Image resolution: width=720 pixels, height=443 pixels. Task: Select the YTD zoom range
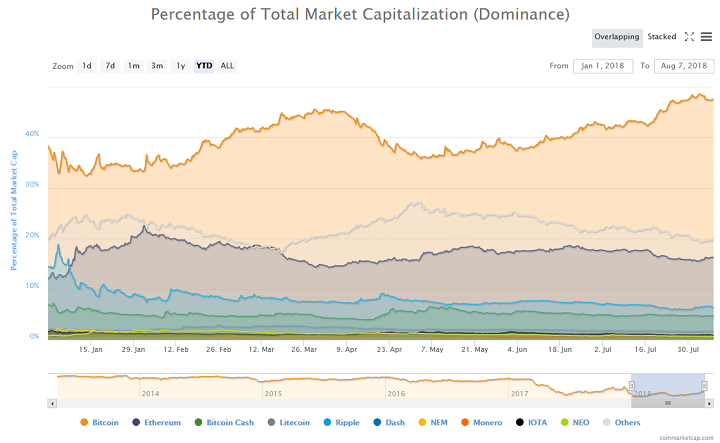pyautogui.click(x=204, y=66)
